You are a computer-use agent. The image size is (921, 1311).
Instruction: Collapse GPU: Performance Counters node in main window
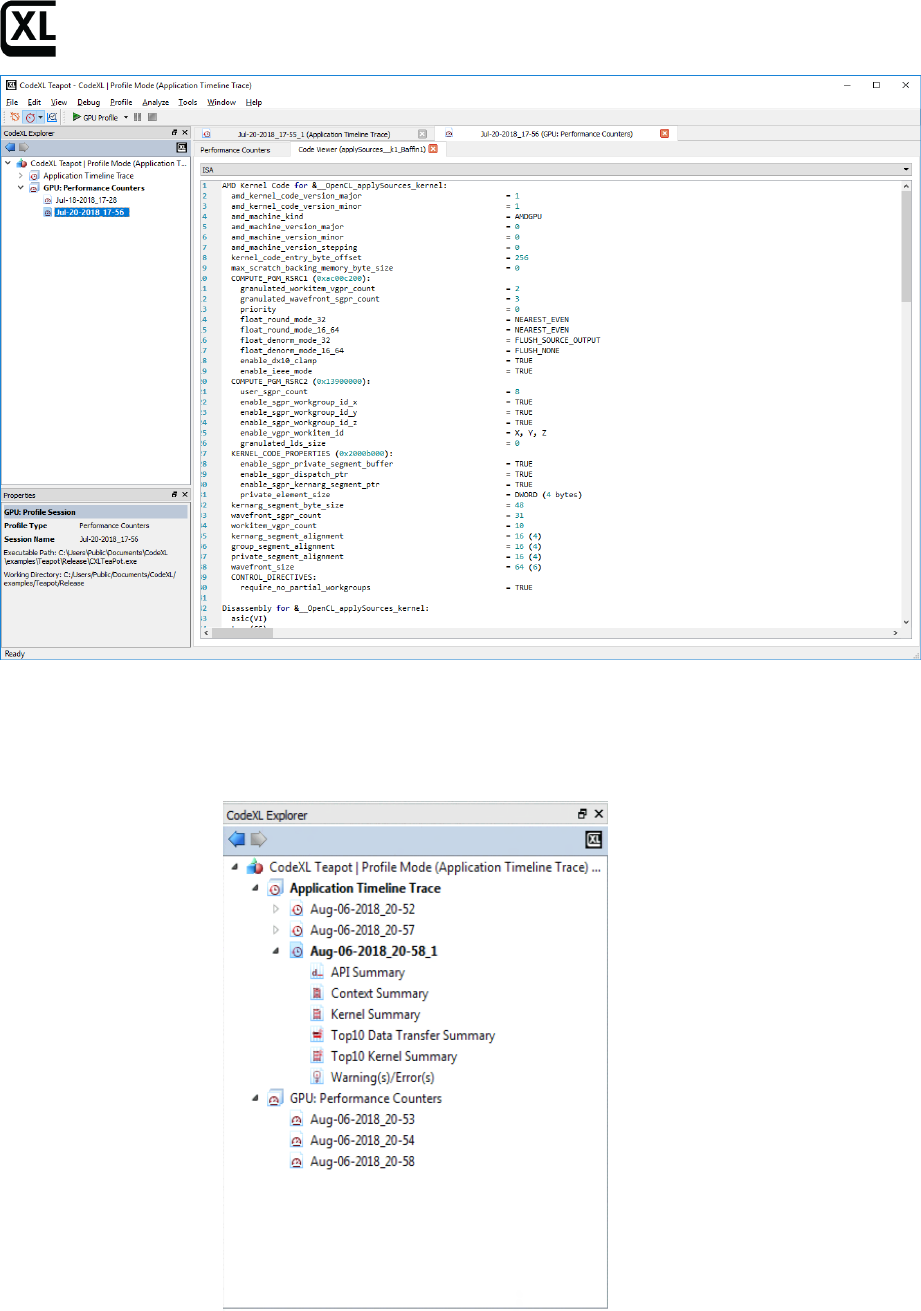click(21, 188)
